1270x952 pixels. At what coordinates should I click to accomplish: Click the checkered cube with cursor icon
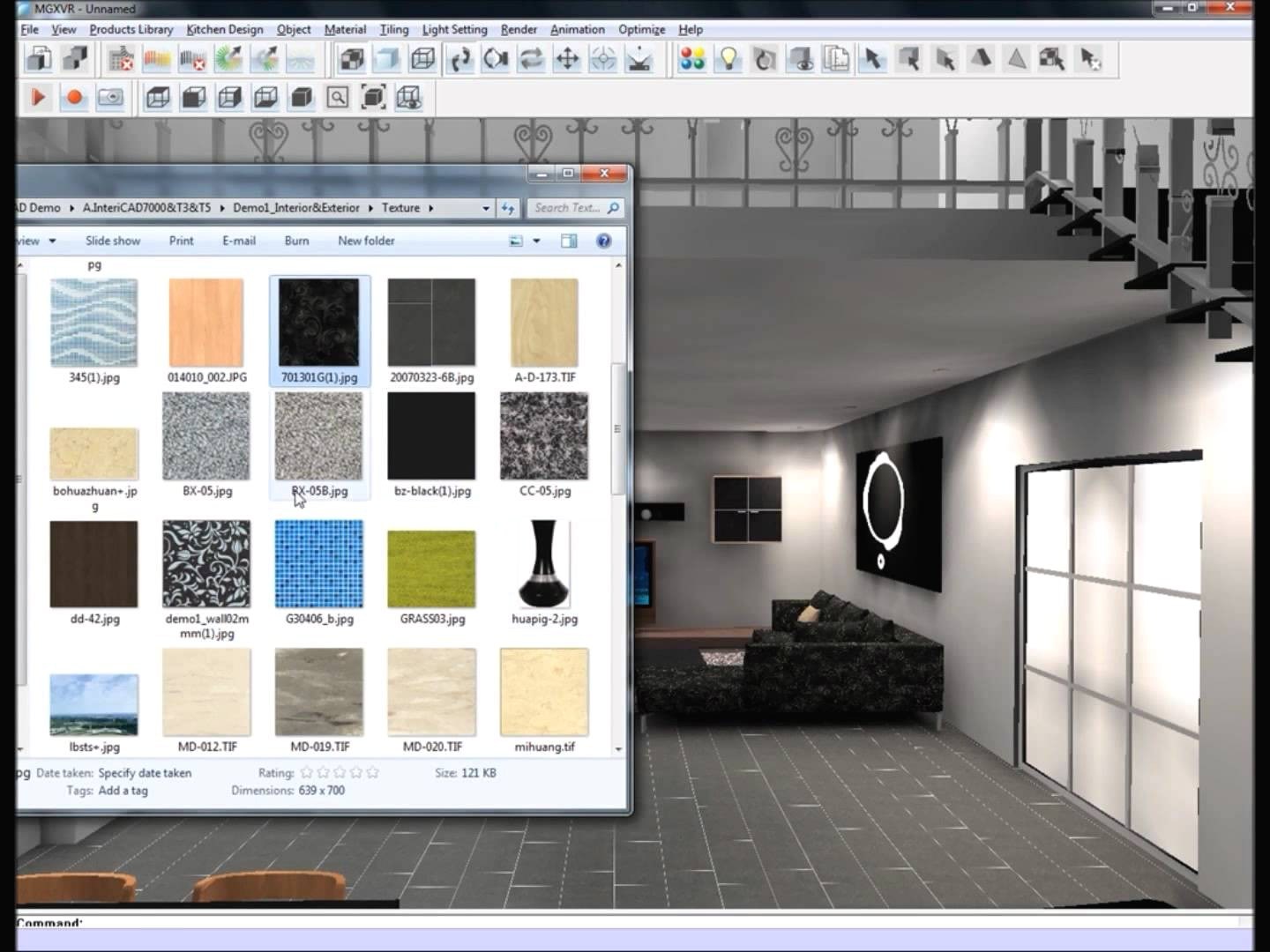[1052, 59]
